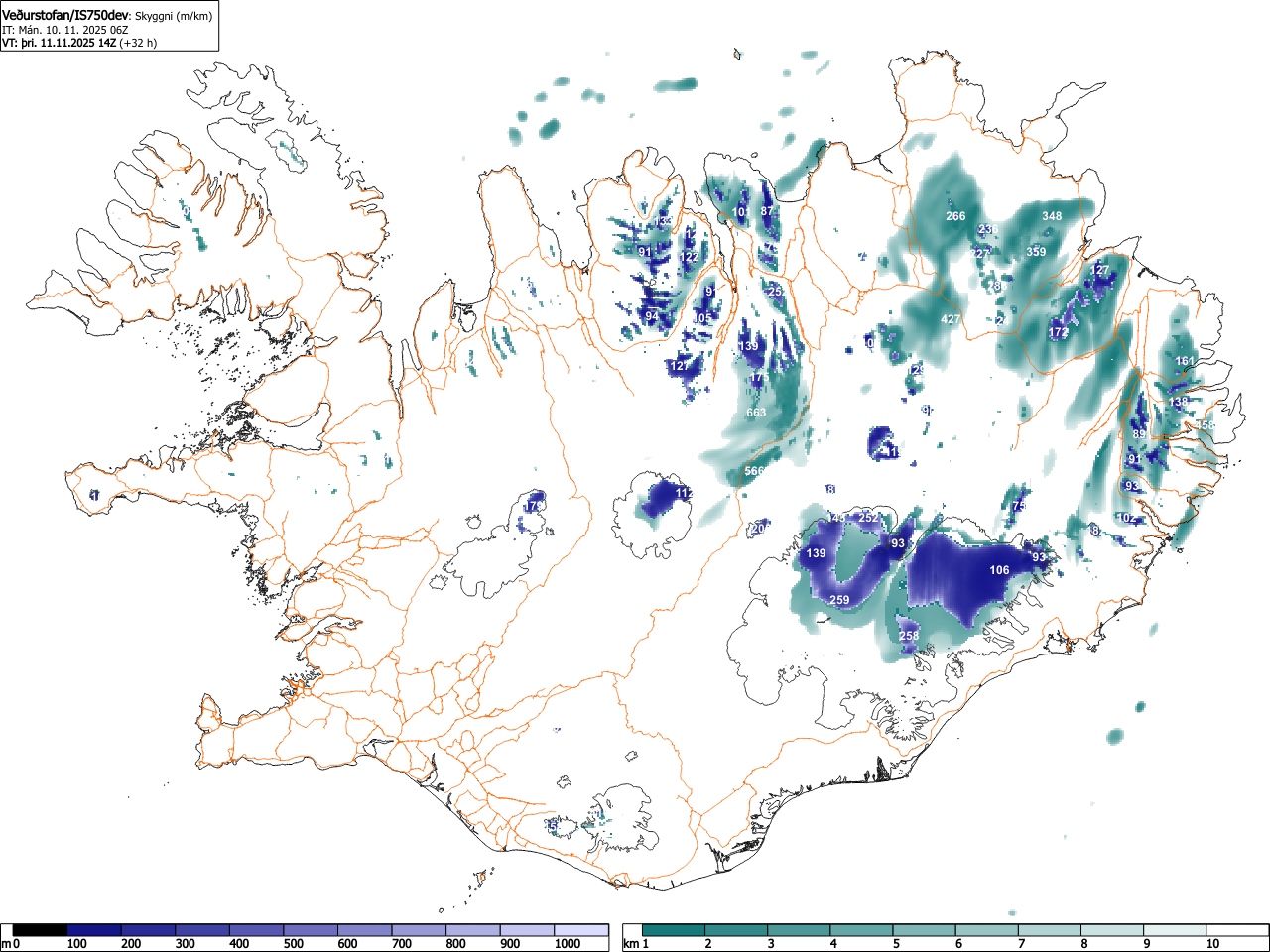Click the 106 value on Vatnajökull

click(1000, 570)
